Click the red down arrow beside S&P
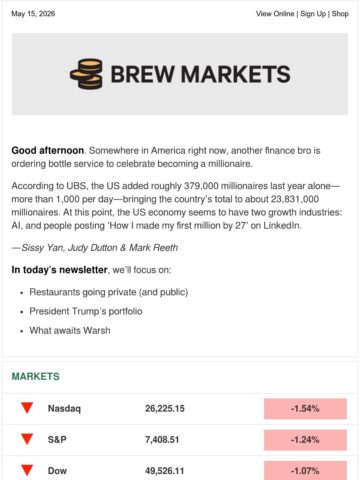Viewport: 360px width, 480px height. tap(27, 439)
